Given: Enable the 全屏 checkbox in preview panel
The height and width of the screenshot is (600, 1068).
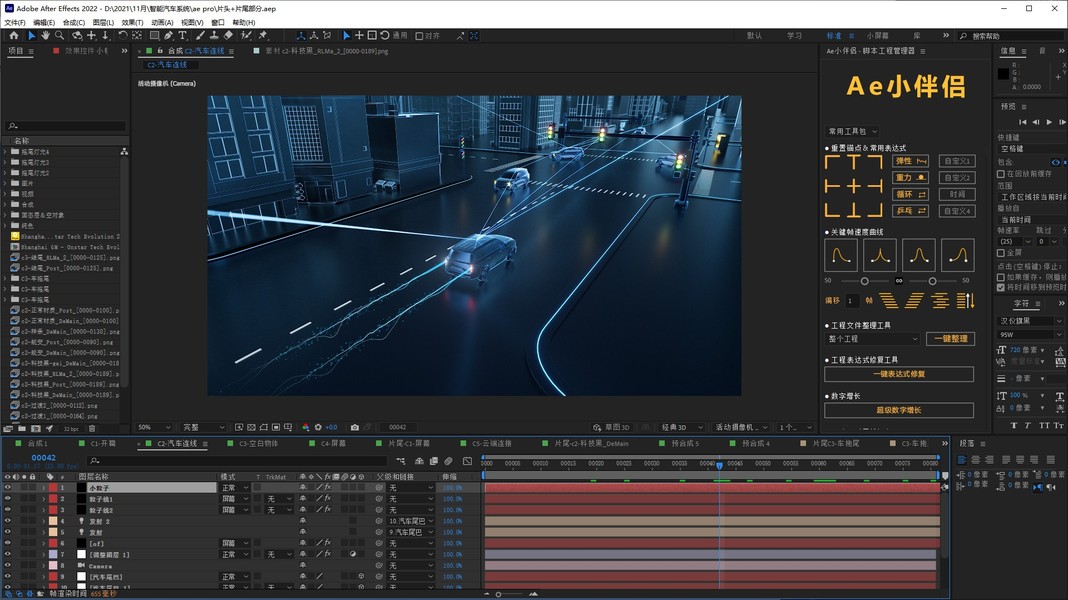Looking at the screenshot, I should click(1001, 253).
